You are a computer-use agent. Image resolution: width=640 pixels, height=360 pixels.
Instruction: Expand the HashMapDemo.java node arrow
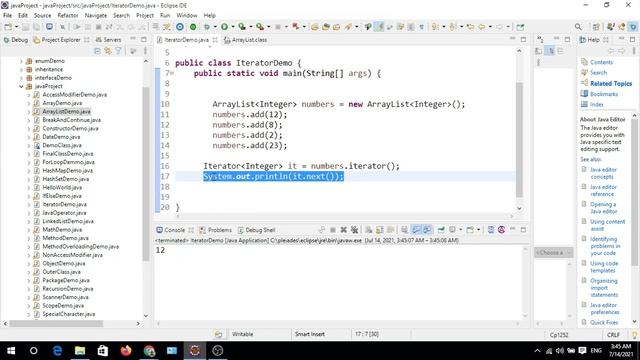coord(29,171)
